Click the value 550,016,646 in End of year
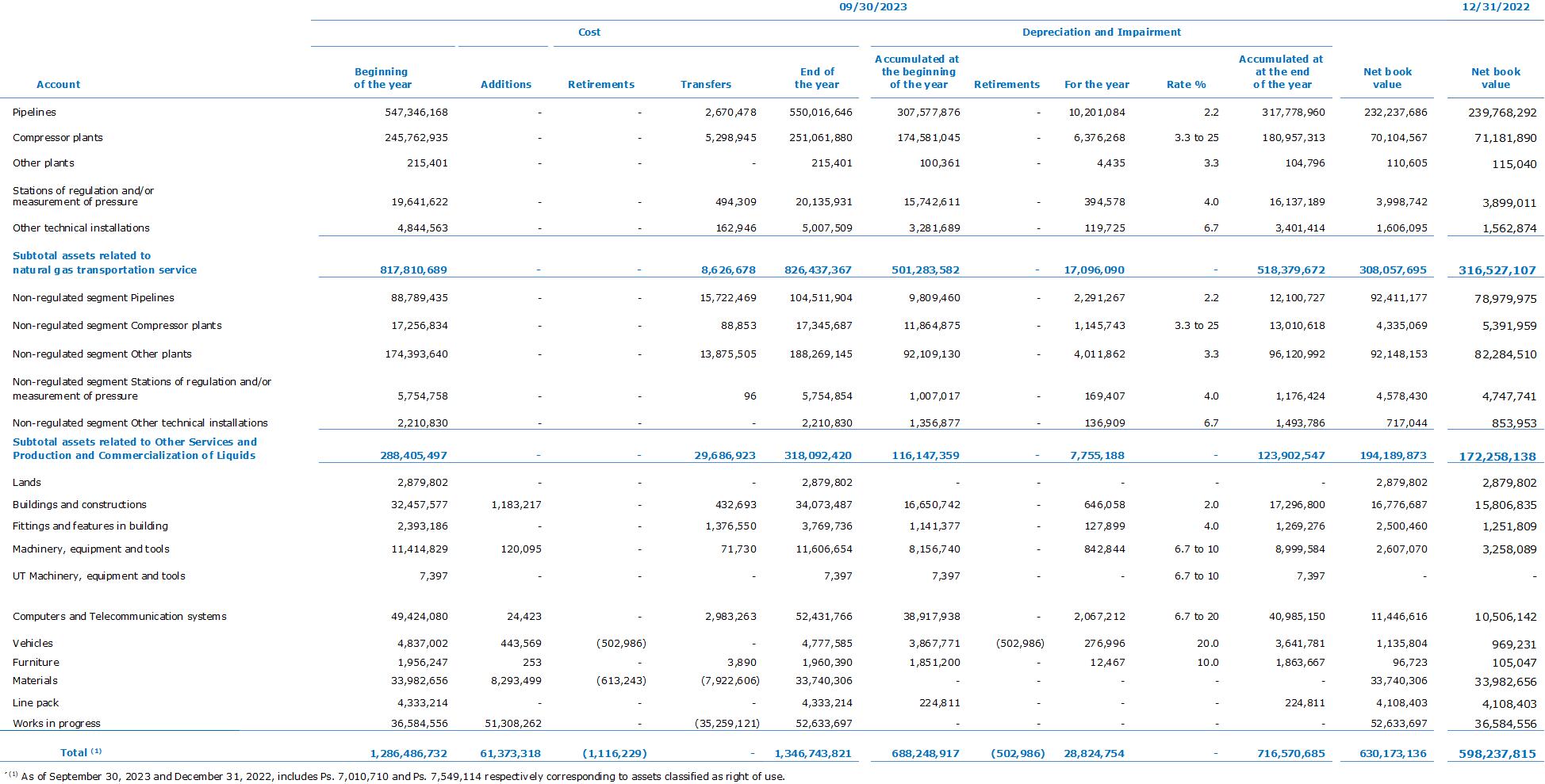This screenshot has height=784, width=1545. pyautogui.click(x=821, y=113)
